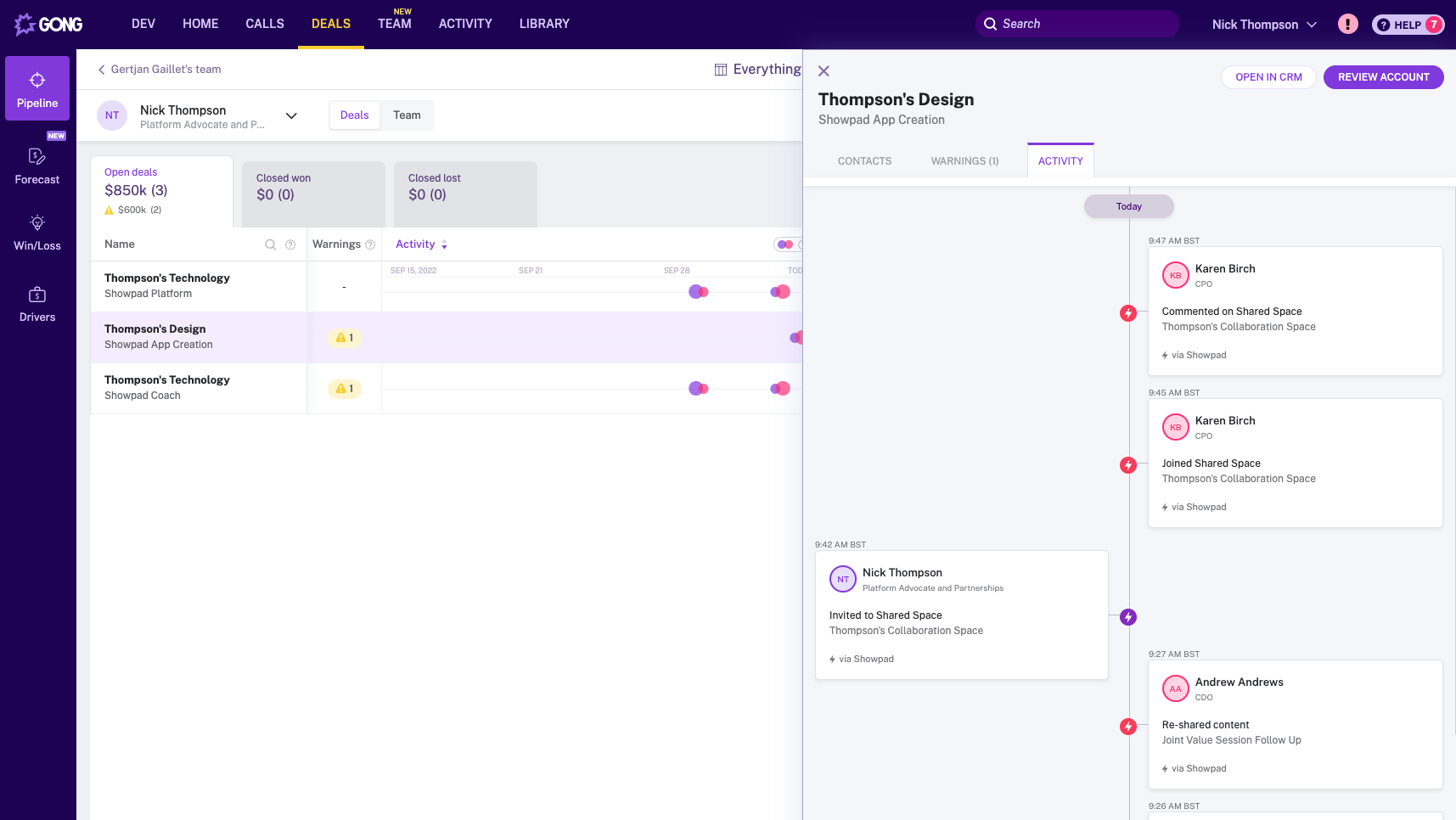Click the red alert notification icon

pyautogui.click(x=1347, y=24)
